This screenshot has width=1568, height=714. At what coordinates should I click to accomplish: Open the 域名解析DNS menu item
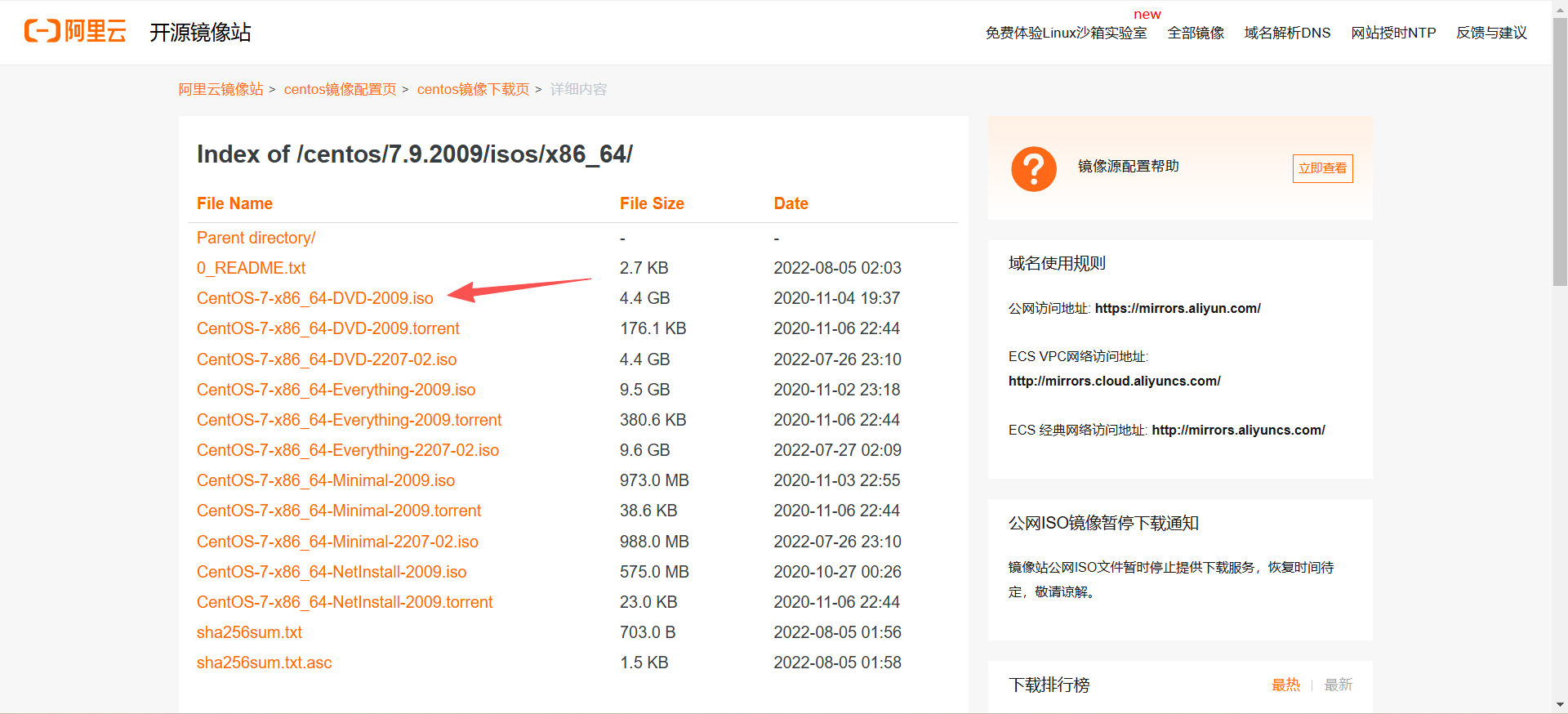tap(1287, 33)
